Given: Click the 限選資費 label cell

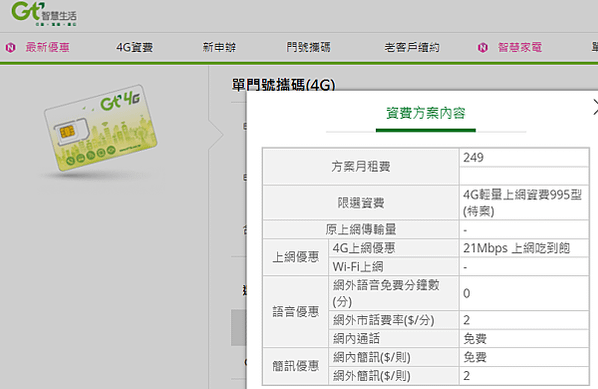Looking at the screenshot, I should [x=361, y=203].
